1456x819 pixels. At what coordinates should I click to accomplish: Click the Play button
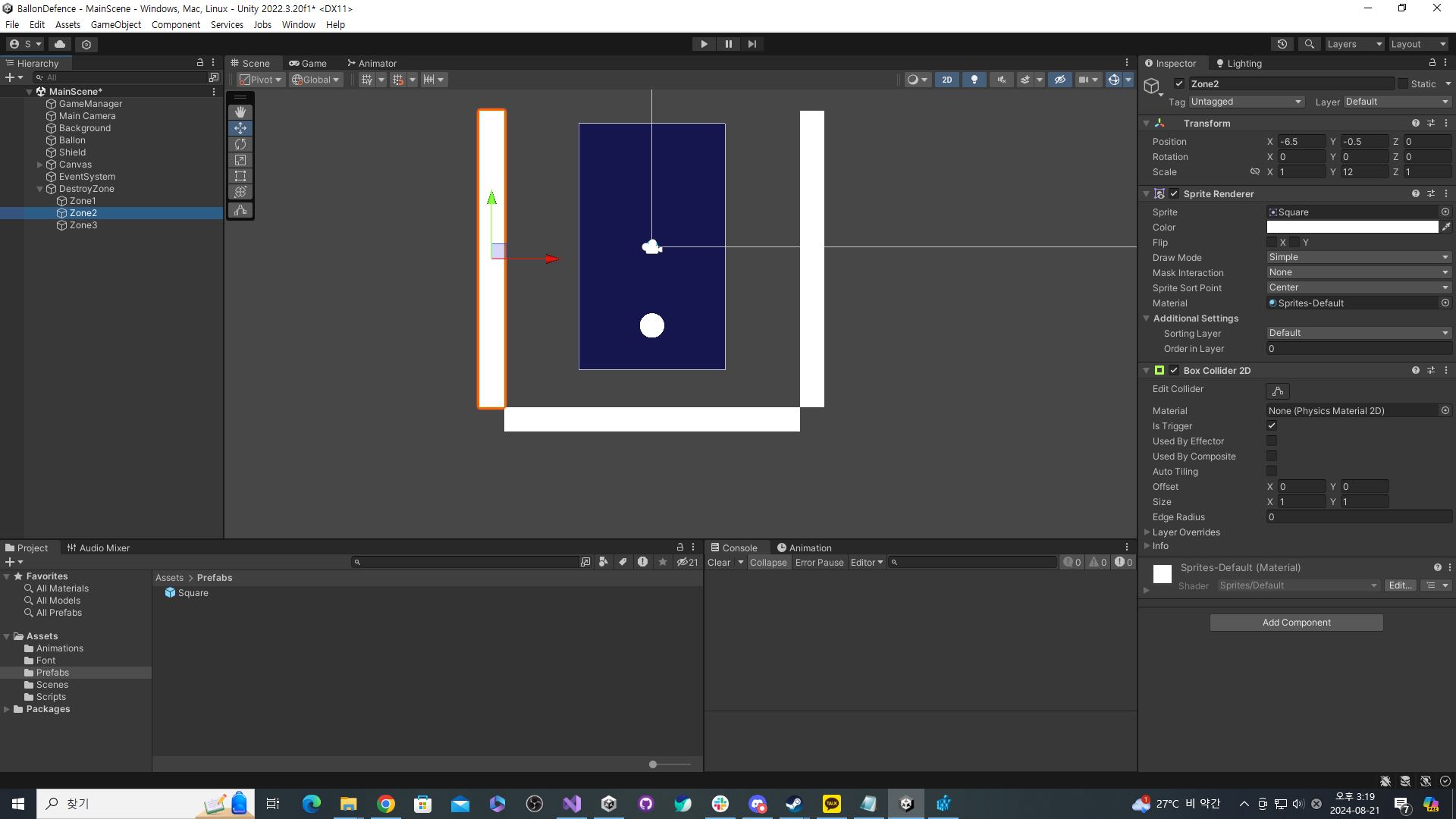(x=704, y=44)
